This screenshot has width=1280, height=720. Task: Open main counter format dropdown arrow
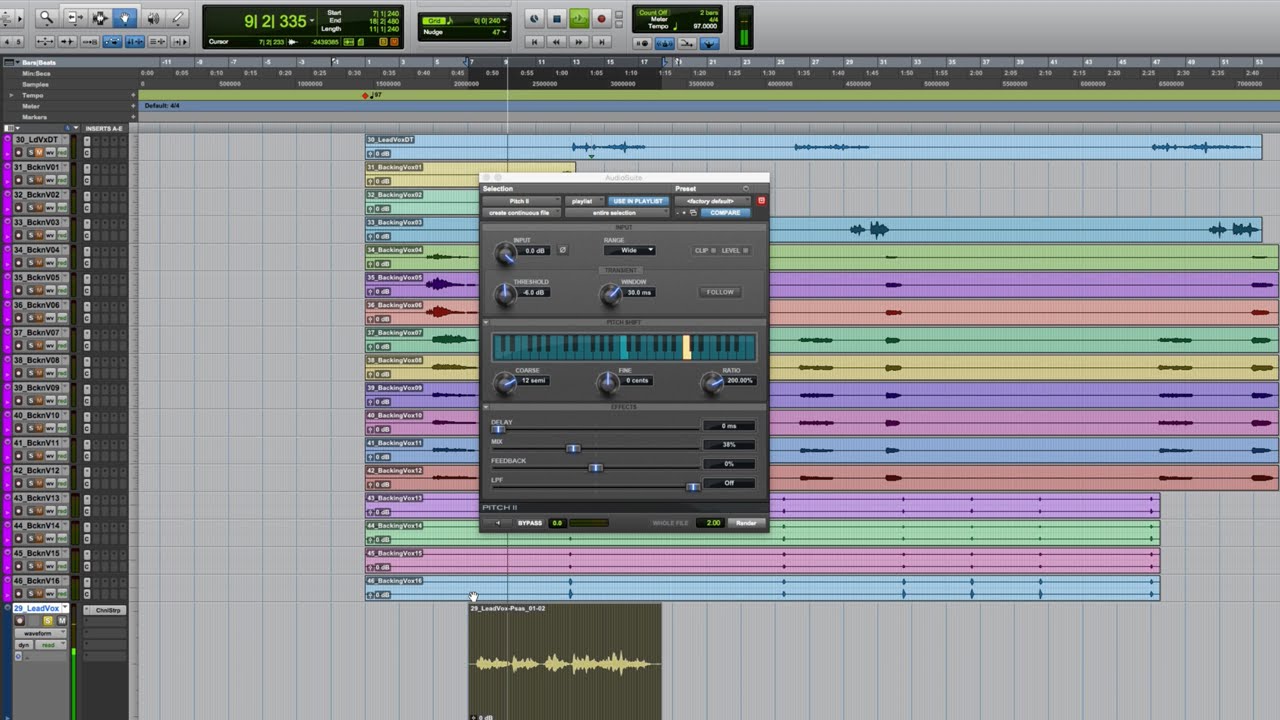313,20
